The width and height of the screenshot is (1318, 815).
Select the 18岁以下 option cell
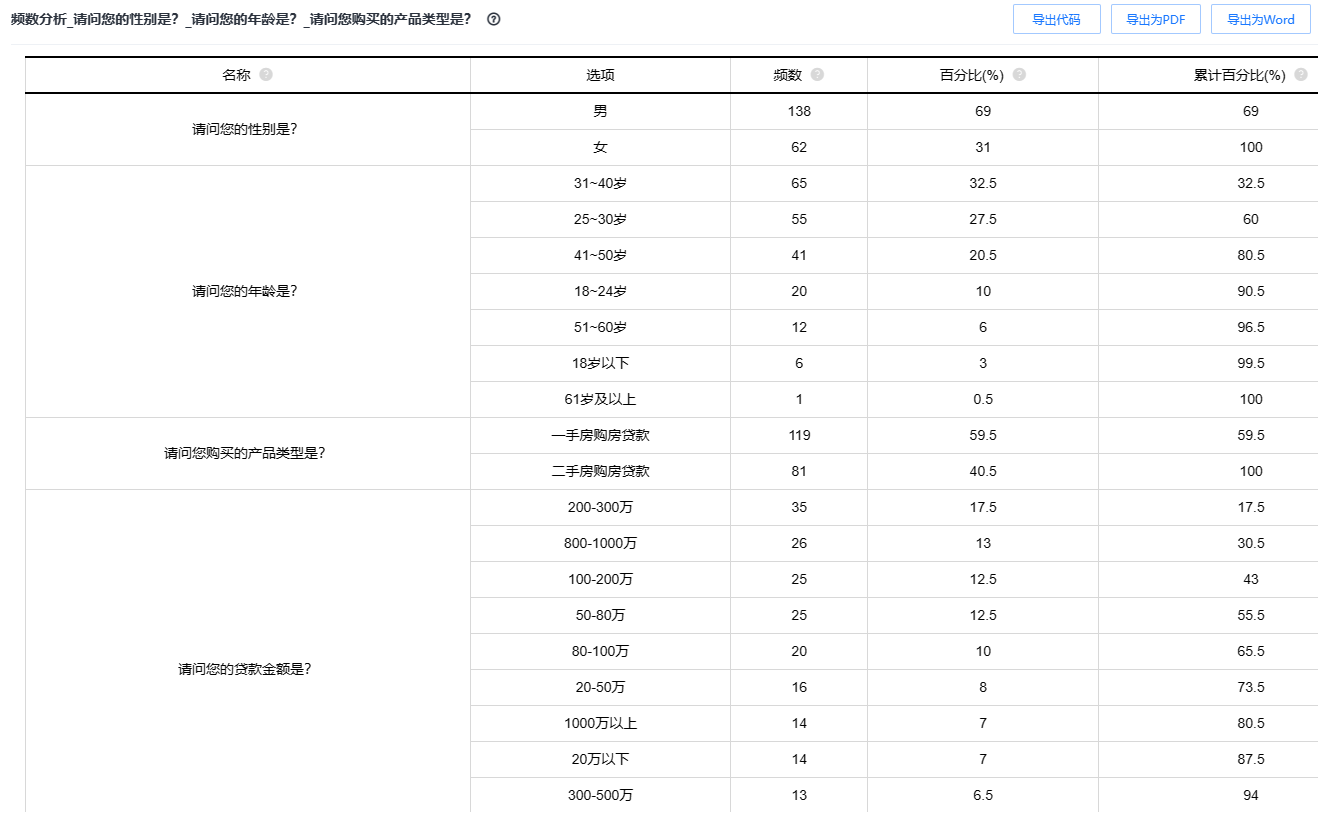click(x=600, y=363)
